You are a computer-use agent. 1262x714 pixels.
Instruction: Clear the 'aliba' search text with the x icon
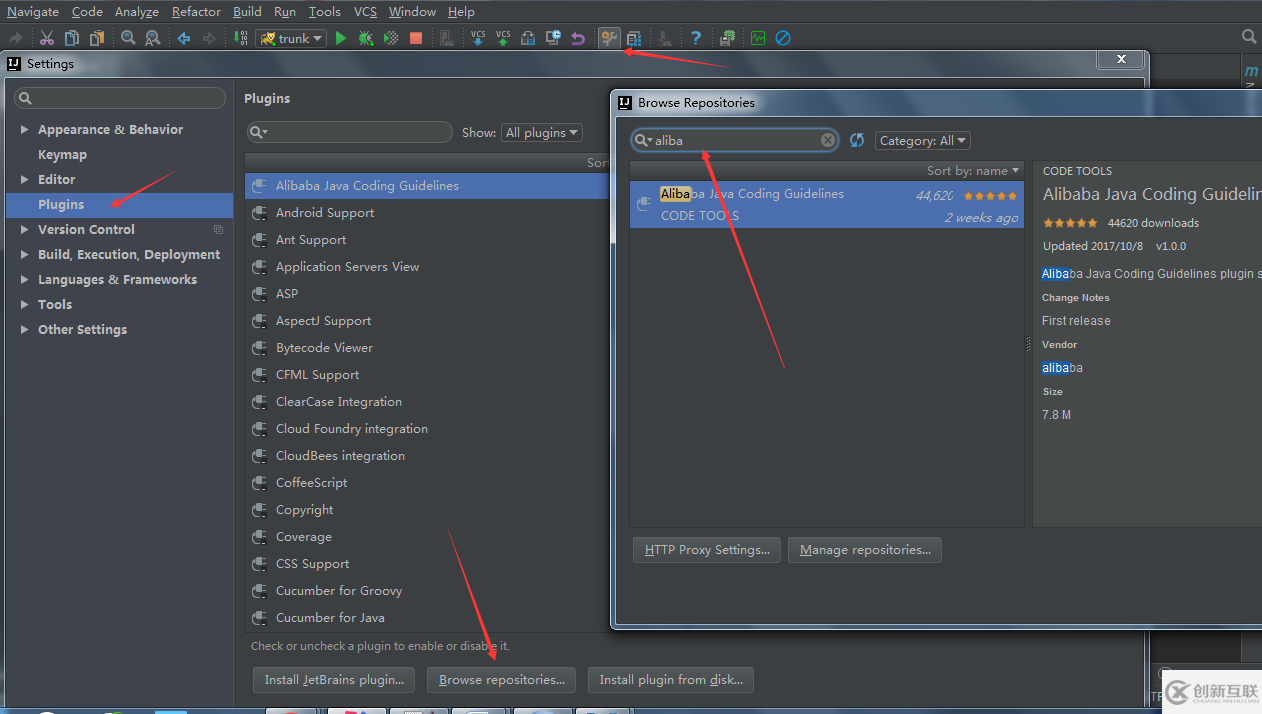click(x=828, y=140)
